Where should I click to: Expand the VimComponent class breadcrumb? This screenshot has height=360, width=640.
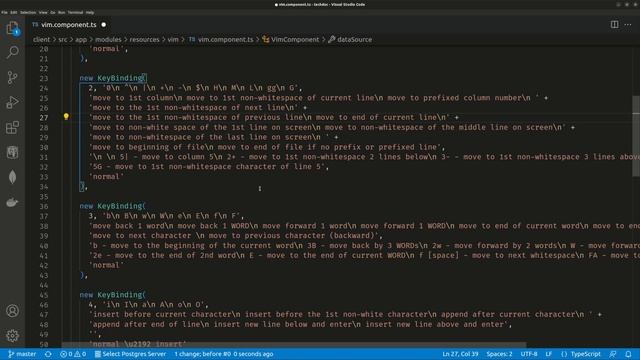pyautogui.click(x=291, y=40)
